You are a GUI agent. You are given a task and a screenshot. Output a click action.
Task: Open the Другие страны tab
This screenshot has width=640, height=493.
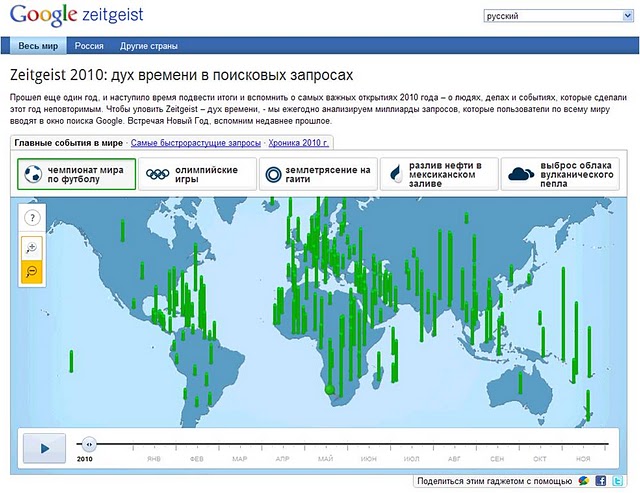click(149, 46)
